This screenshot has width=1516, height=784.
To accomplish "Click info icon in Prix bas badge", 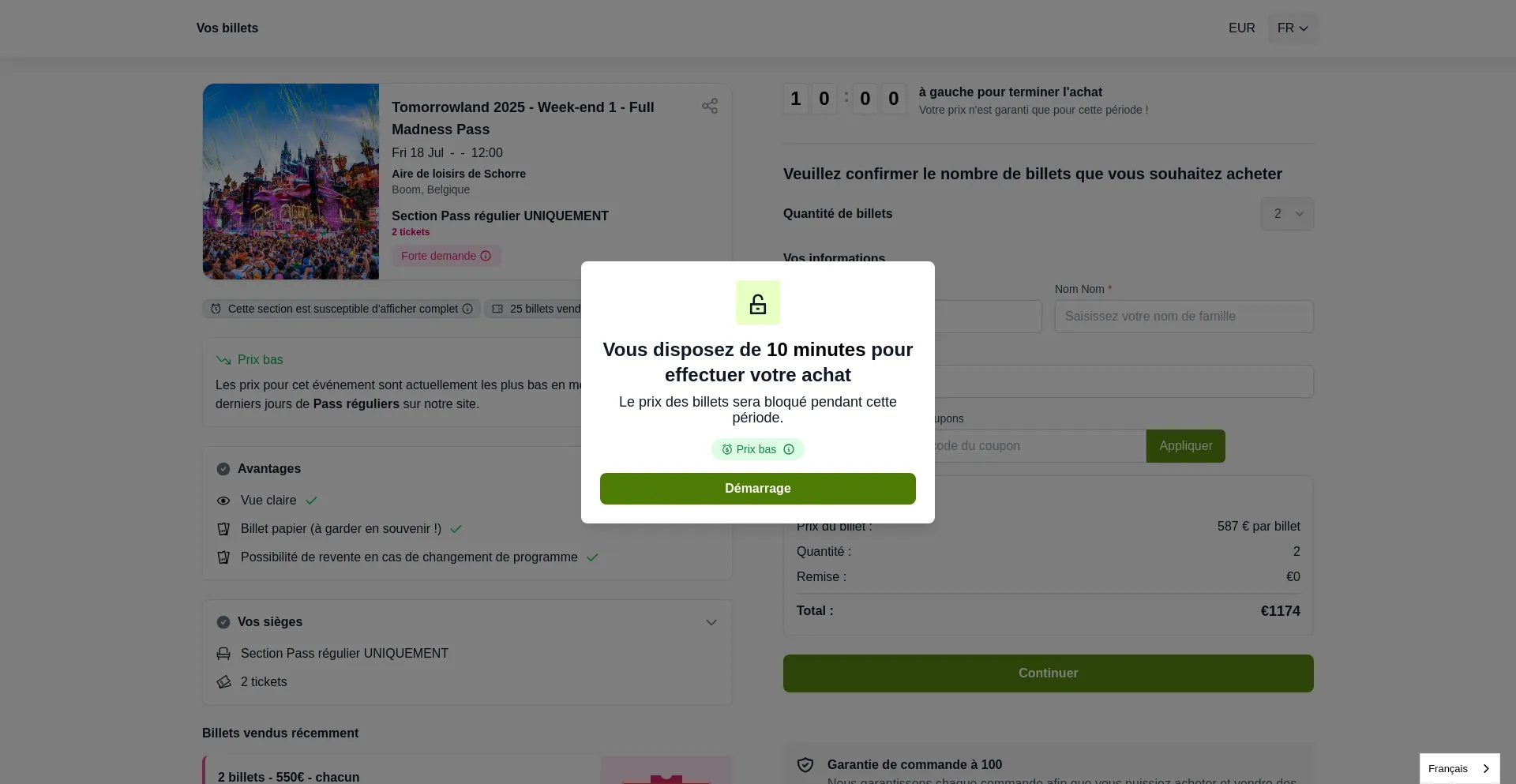I will 789,449.
